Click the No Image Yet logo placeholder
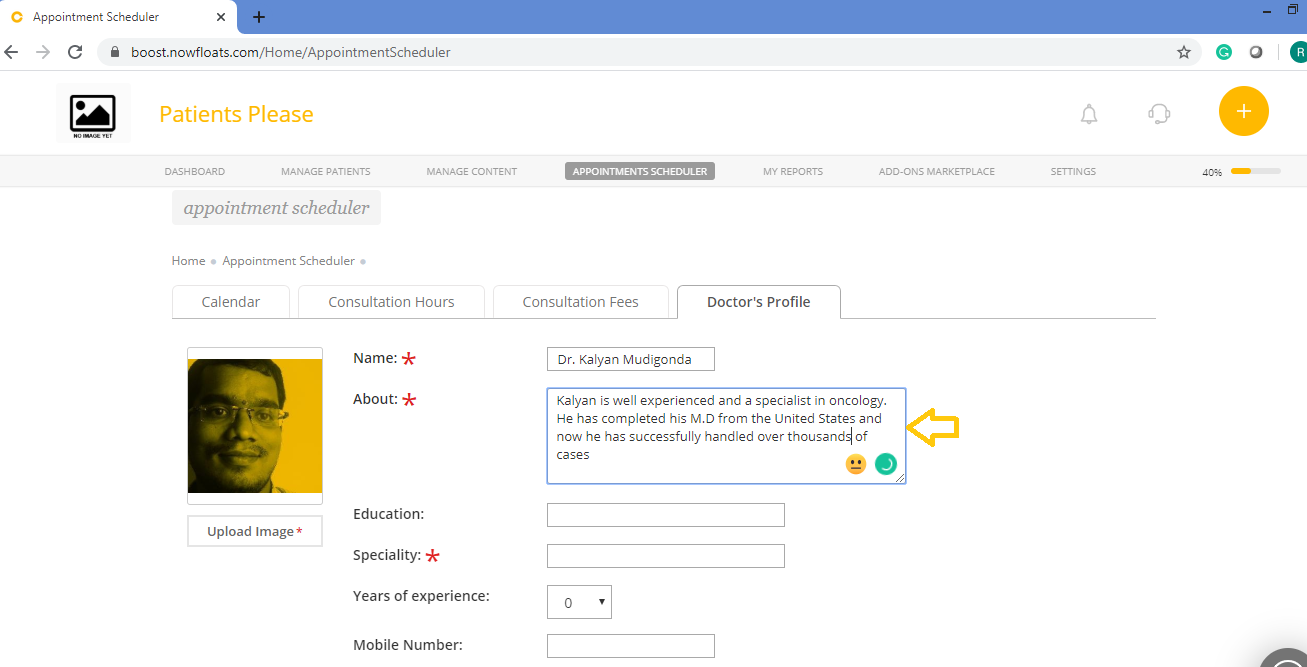Image resolution: width=1307 pixels, height=667 pixels. (x=93, y=114)
